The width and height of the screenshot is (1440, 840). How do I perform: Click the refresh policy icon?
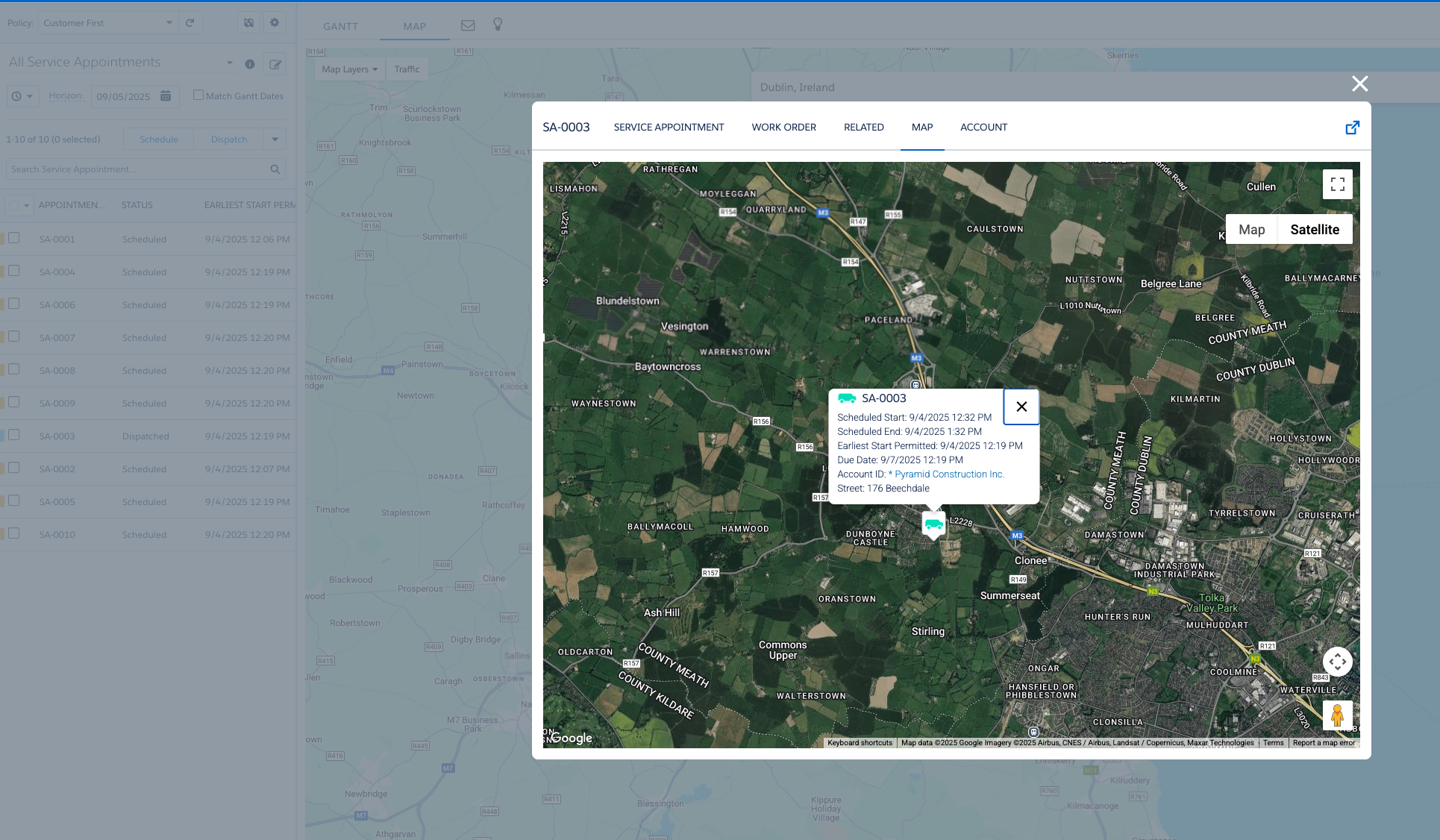(190, 23)
